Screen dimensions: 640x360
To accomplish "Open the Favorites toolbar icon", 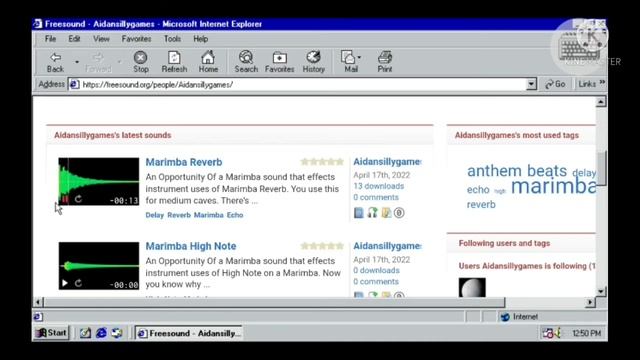I will (280, 62).
